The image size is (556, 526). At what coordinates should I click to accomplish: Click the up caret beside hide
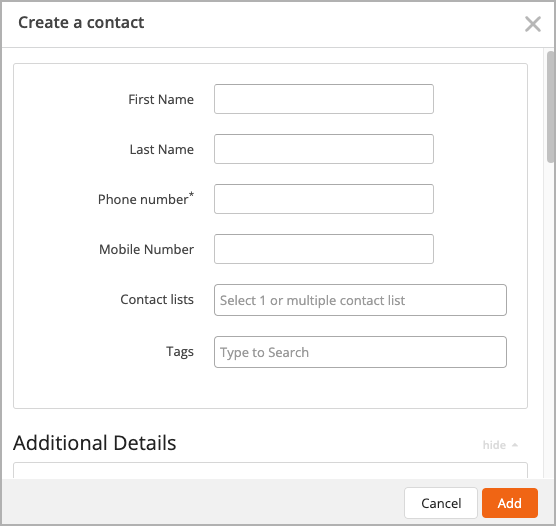pos(515,445)
